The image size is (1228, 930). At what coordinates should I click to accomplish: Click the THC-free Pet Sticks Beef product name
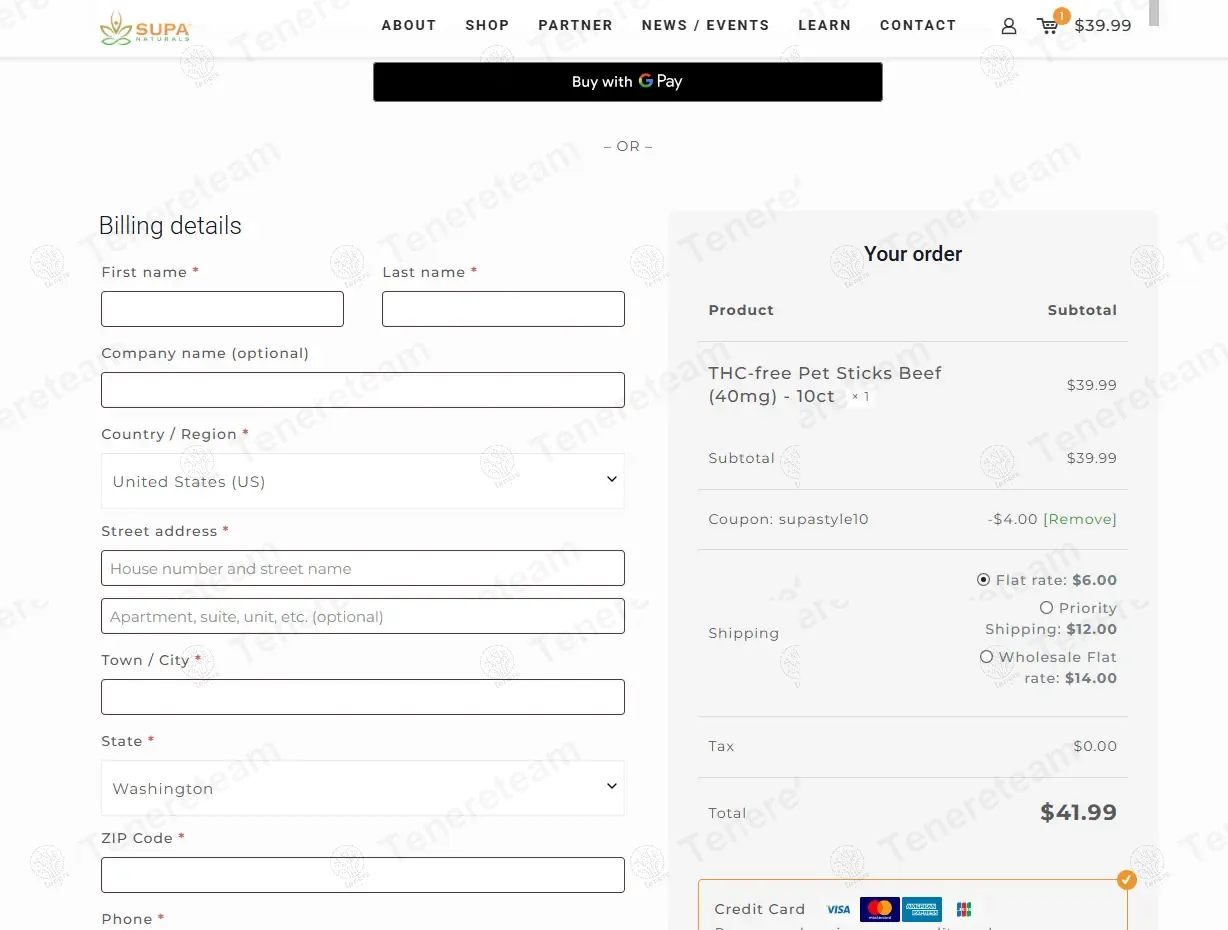coord(825,384)
